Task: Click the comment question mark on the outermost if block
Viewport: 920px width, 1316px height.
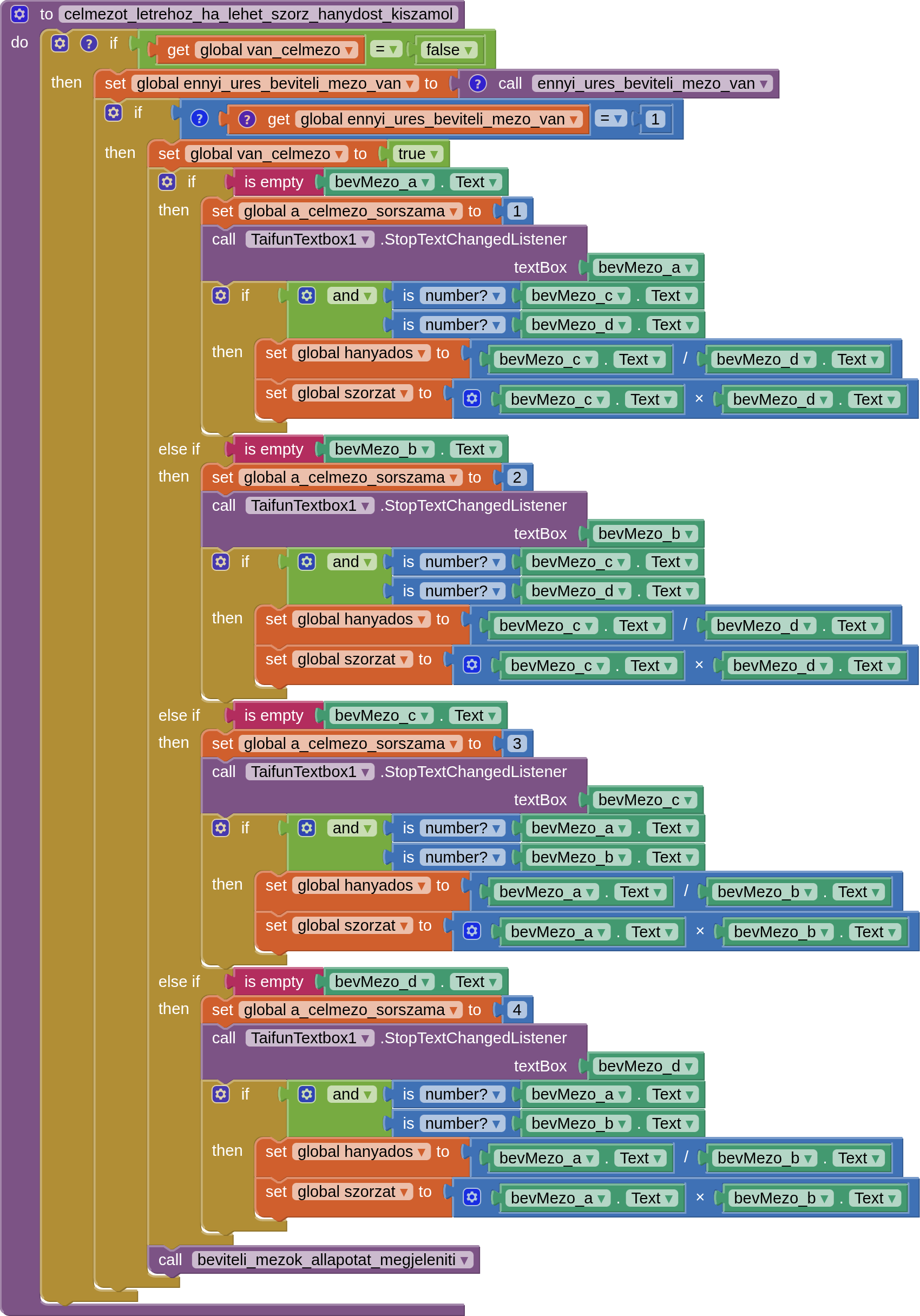Action: click(89, 43)
